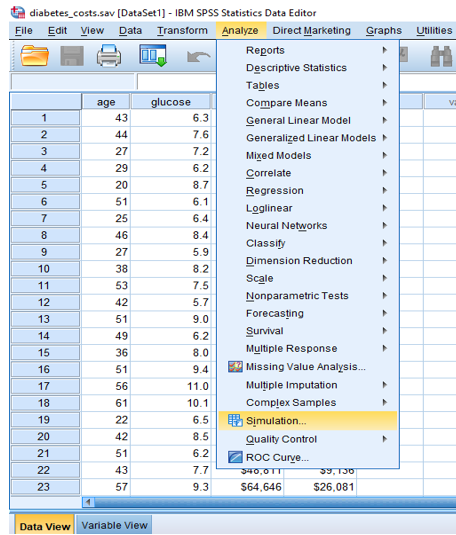
Task: Expand the Quality Control submenu
Action: coord(308,439)
